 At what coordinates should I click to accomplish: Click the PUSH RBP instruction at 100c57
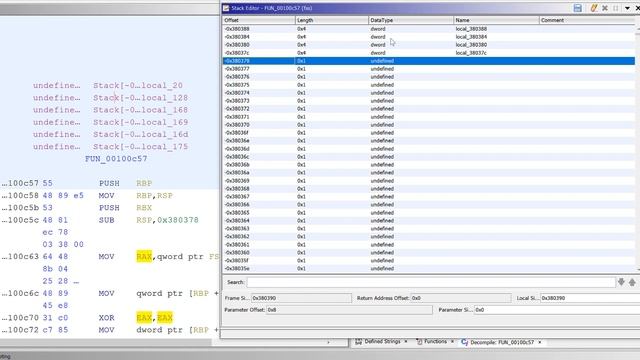125,184
